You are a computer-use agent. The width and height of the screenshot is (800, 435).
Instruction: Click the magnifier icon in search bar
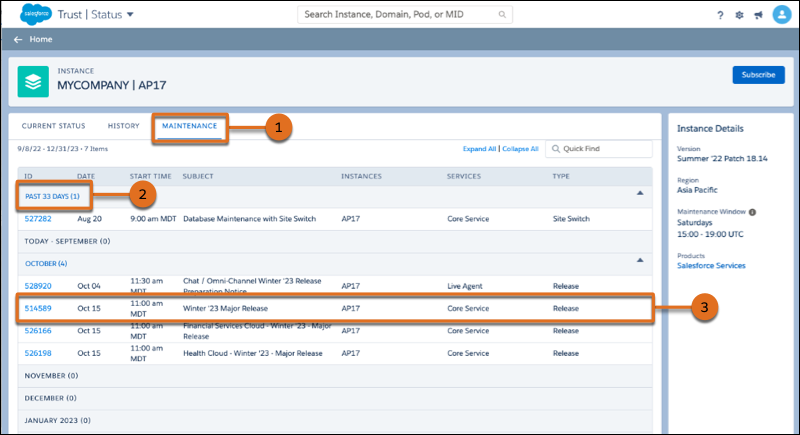click(502, 15)
